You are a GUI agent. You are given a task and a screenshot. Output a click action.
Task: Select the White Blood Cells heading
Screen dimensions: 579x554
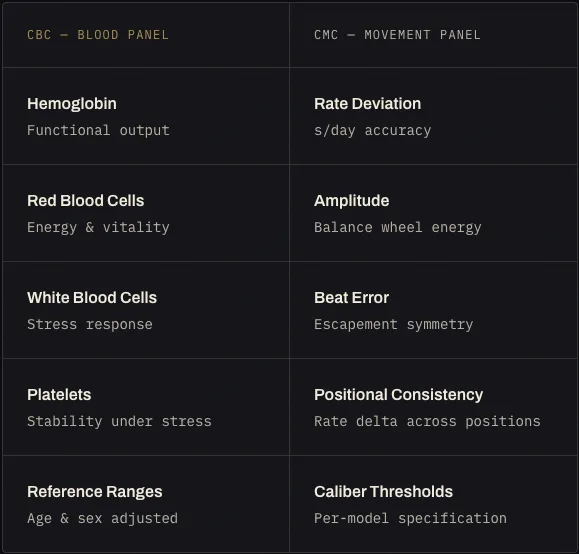(92, 298)
